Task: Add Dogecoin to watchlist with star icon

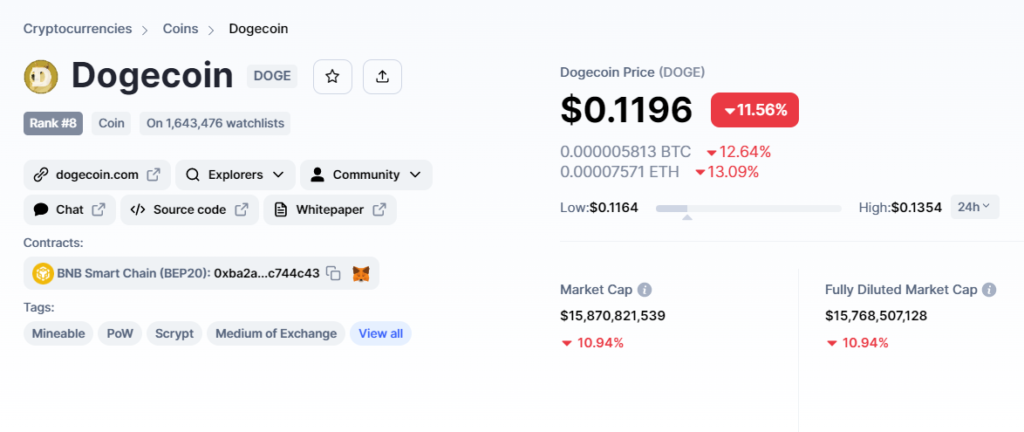Action: (x=332, y=77)
